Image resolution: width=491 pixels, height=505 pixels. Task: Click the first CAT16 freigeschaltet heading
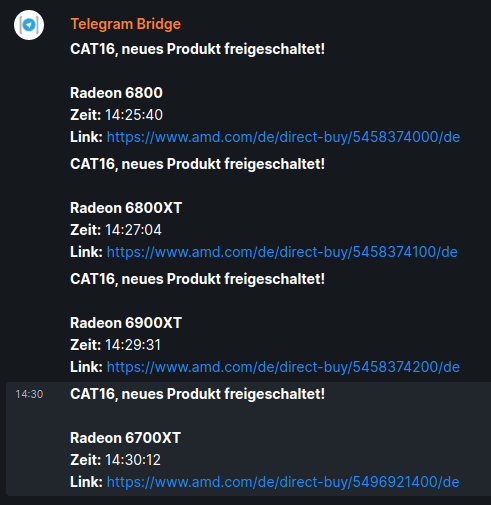click(197, 49)
